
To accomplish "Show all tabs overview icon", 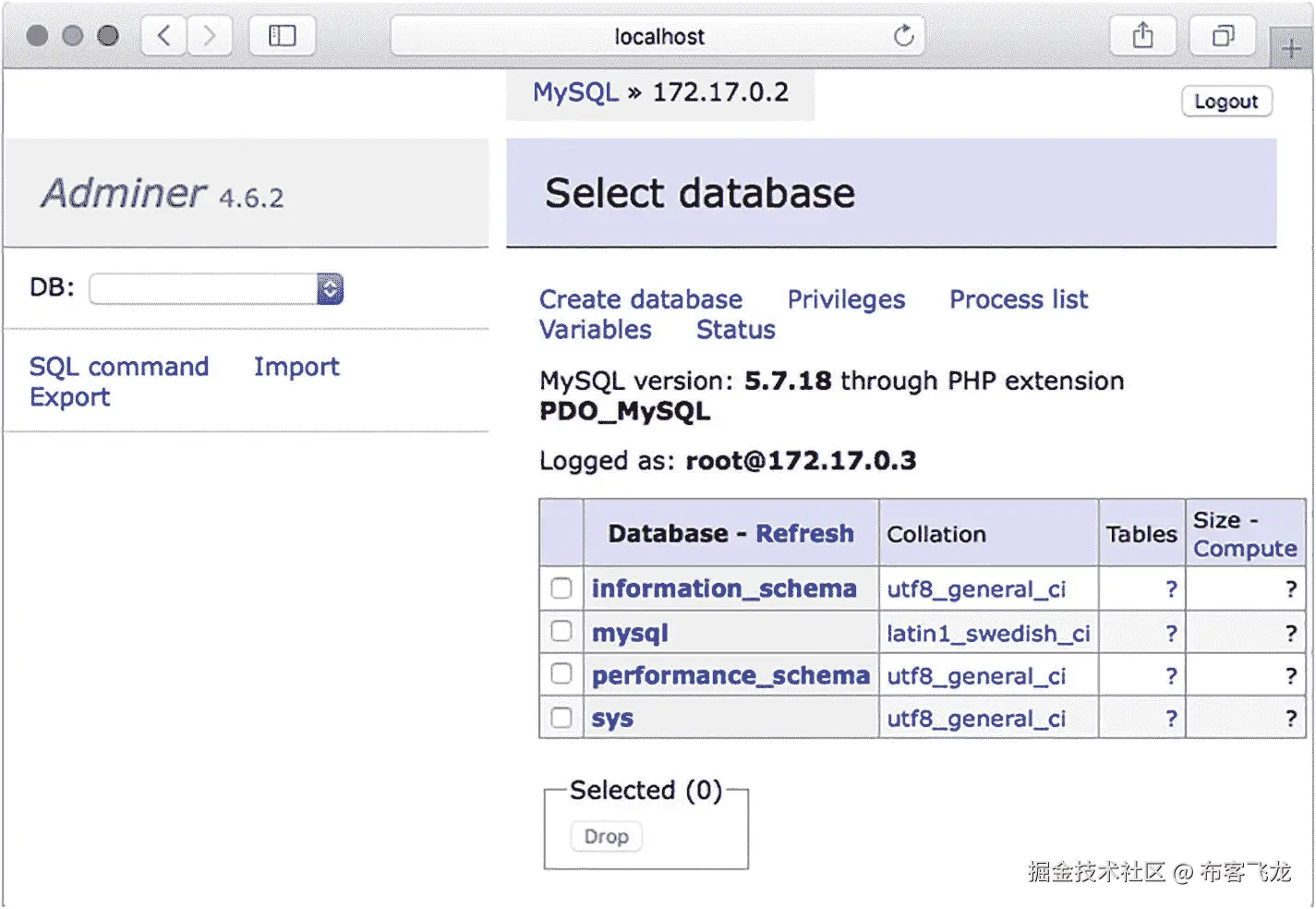I will tap(1223, 36).
